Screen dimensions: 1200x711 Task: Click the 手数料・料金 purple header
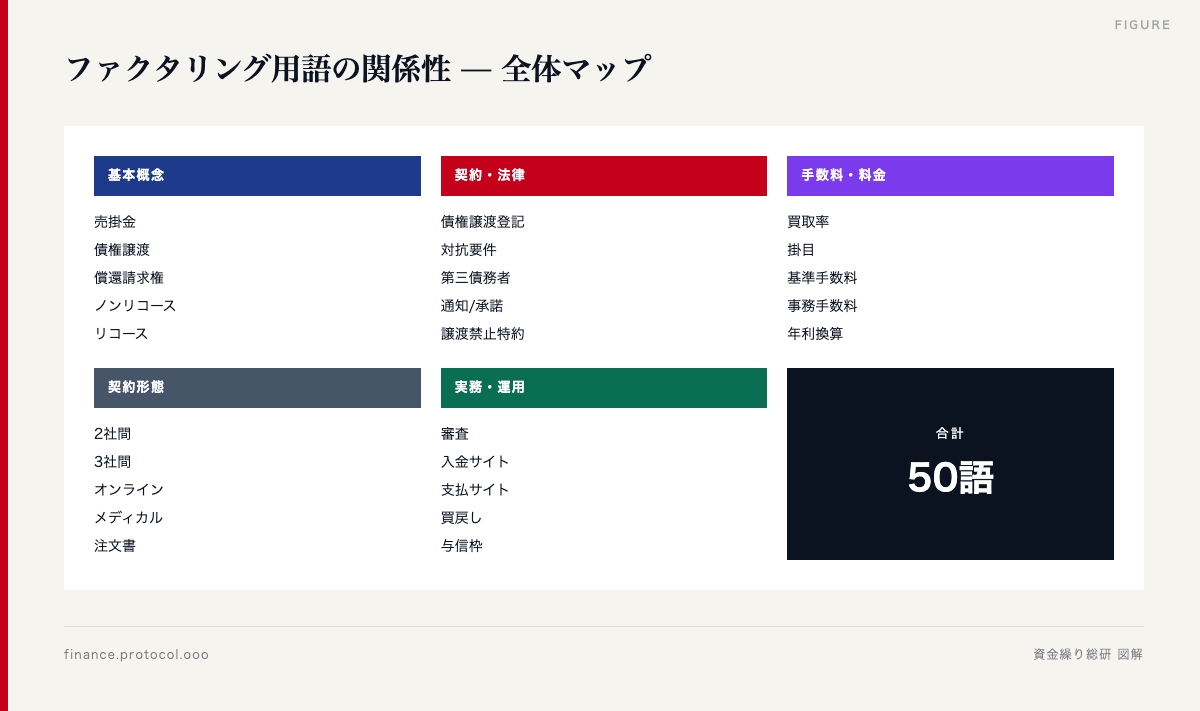pos(950,176)
